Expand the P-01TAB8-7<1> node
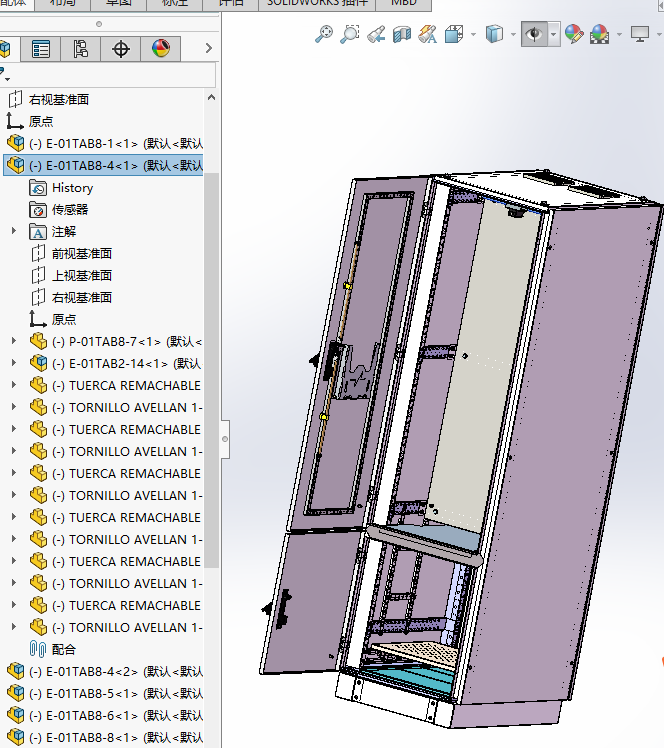664x748 pixels. (x=14, y=341)
